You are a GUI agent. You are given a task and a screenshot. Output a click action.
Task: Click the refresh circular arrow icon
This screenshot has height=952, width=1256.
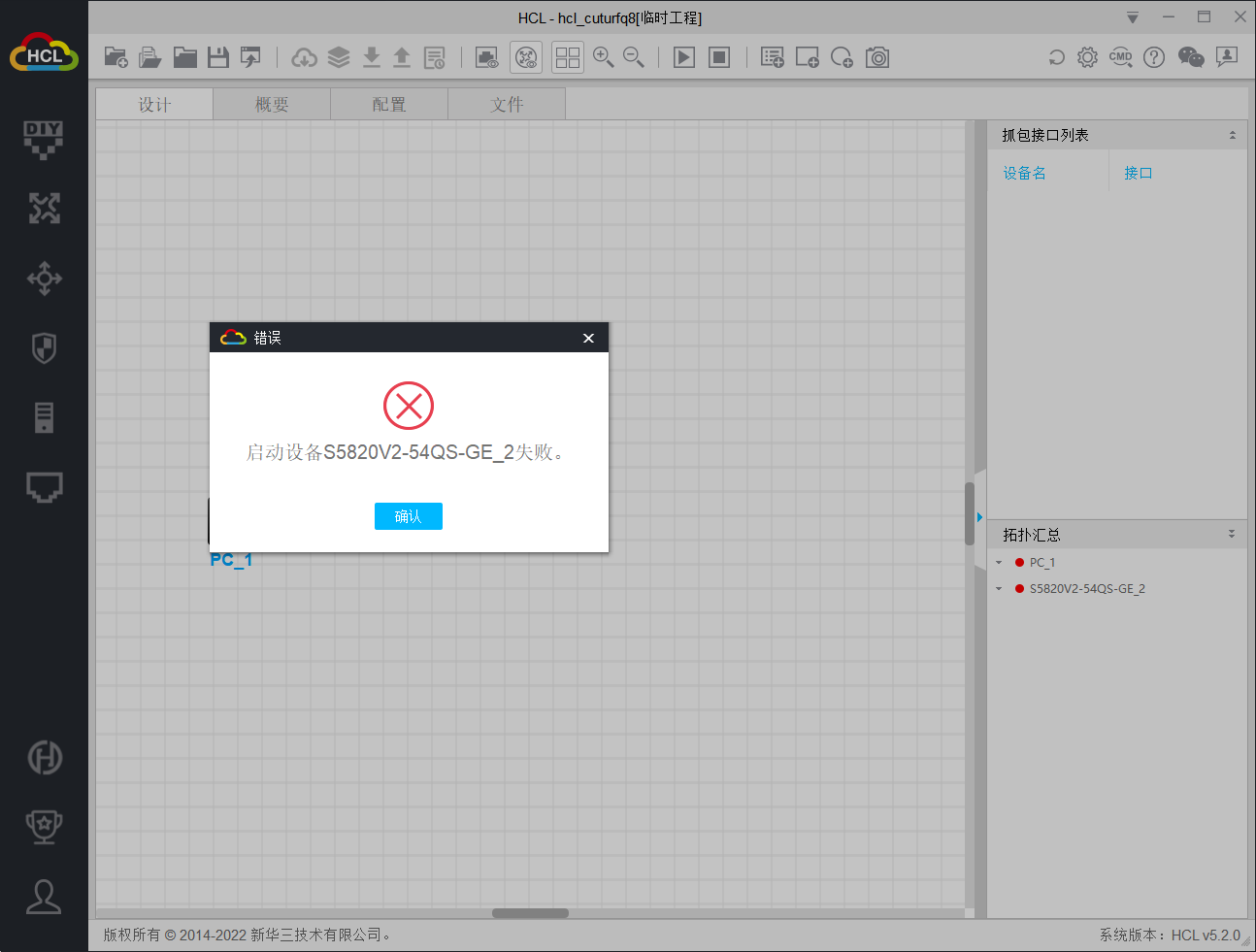(1057, 58)
